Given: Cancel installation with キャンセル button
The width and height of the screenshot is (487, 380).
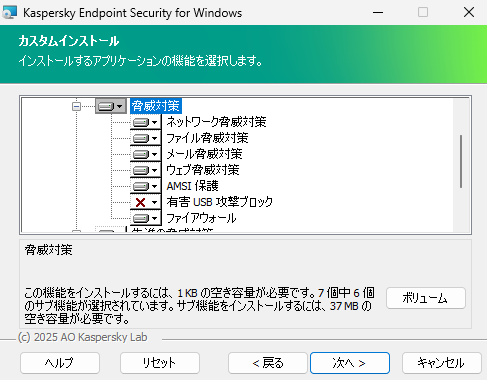Looking at the screenshot, I should tap(442, 363).
